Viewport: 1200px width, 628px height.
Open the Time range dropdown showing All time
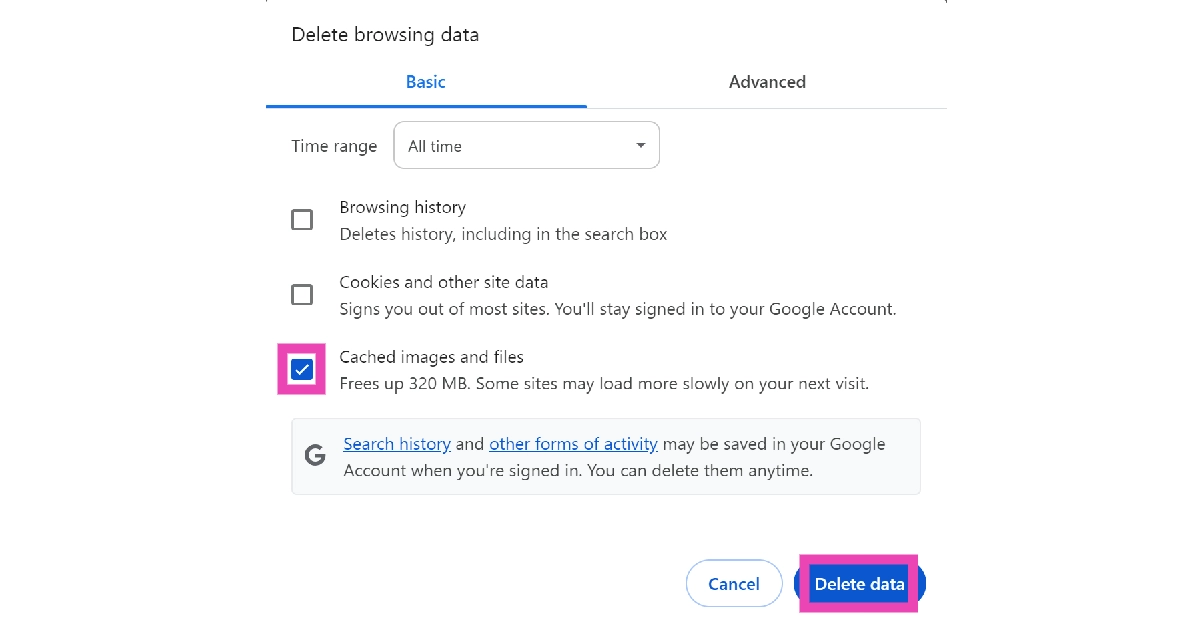click(526, 146)
